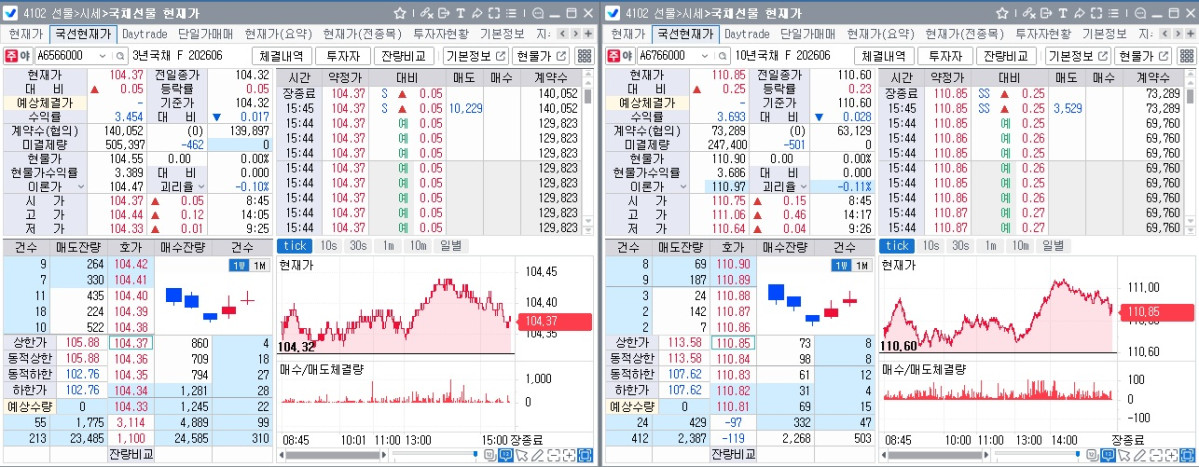Image resolution: width=1199 pixels, height=467 pixels.
Task: Switch to 기본정보 tab in right window
Action: point(1104,34)
